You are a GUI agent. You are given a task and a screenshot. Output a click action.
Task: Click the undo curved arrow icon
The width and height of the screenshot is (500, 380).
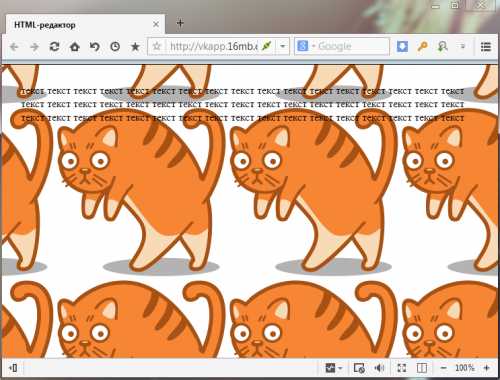pos(95,46)
